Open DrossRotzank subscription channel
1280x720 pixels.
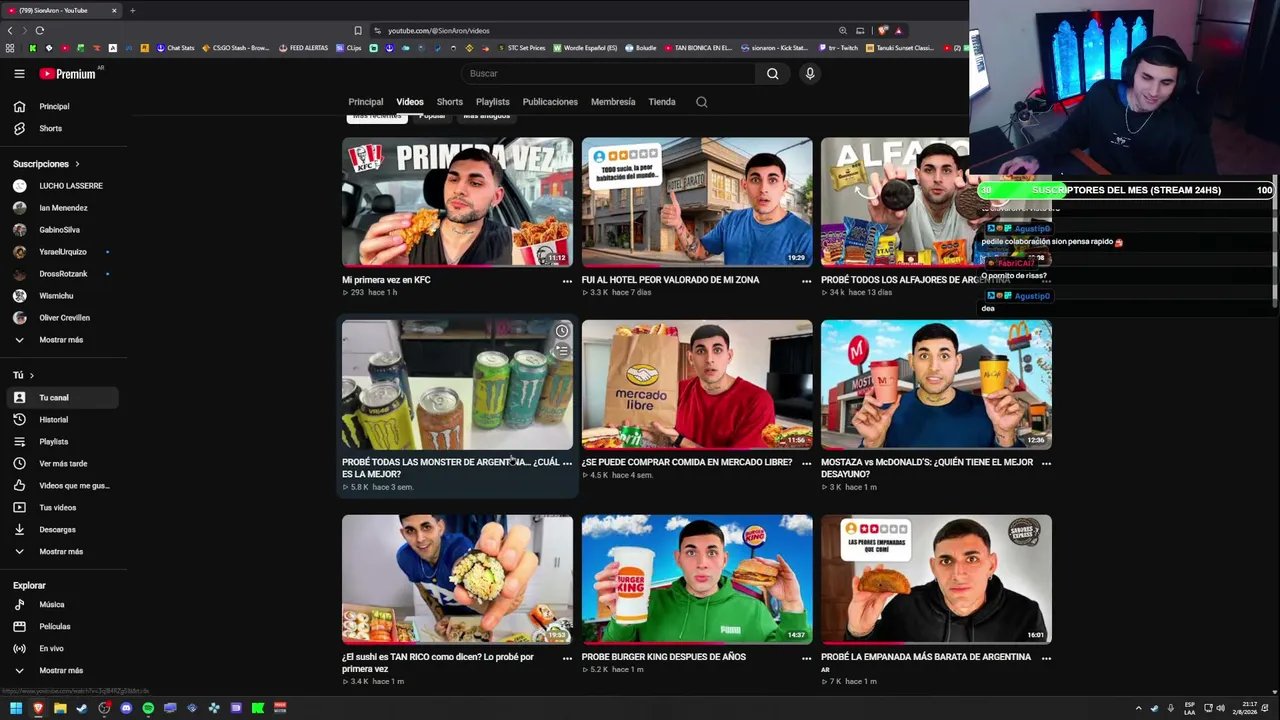[60, 274]
